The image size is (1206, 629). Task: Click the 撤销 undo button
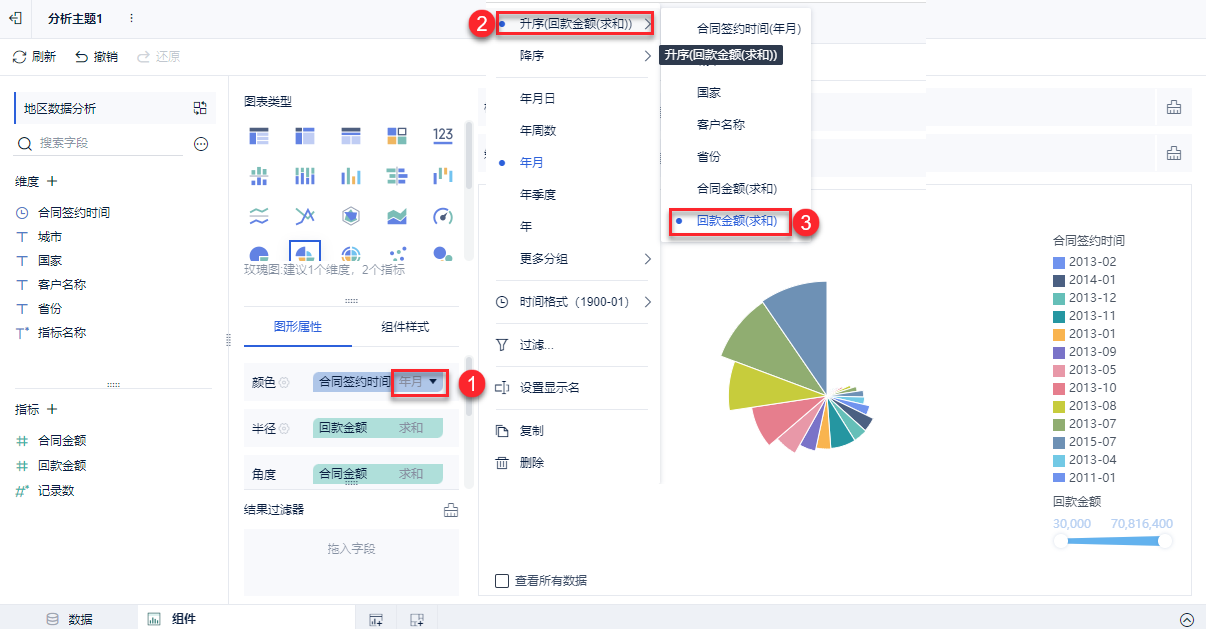tap(96, 57)
